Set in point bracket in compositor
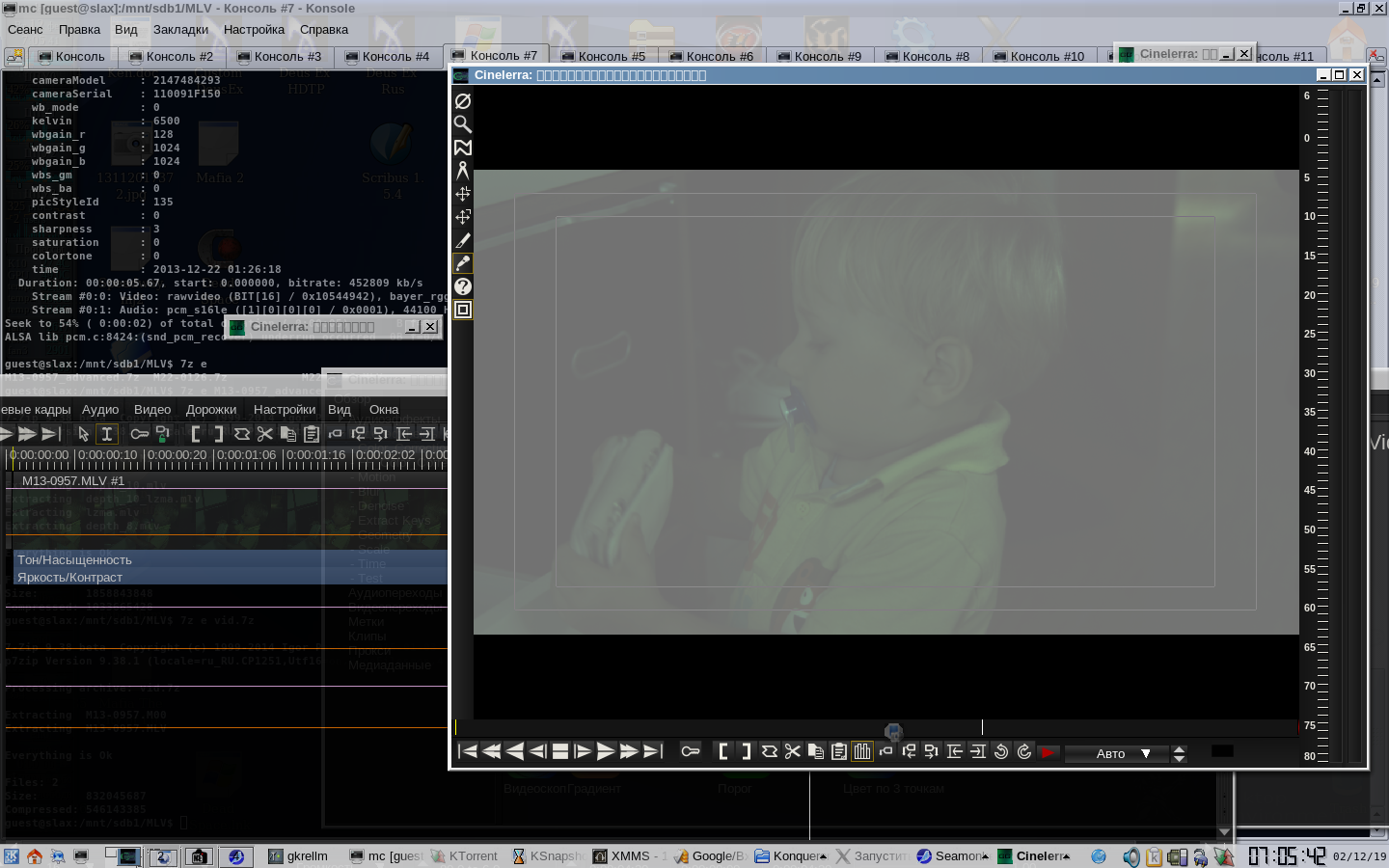The height and width of the screenshot is (868, 1389). coord(723,751)
